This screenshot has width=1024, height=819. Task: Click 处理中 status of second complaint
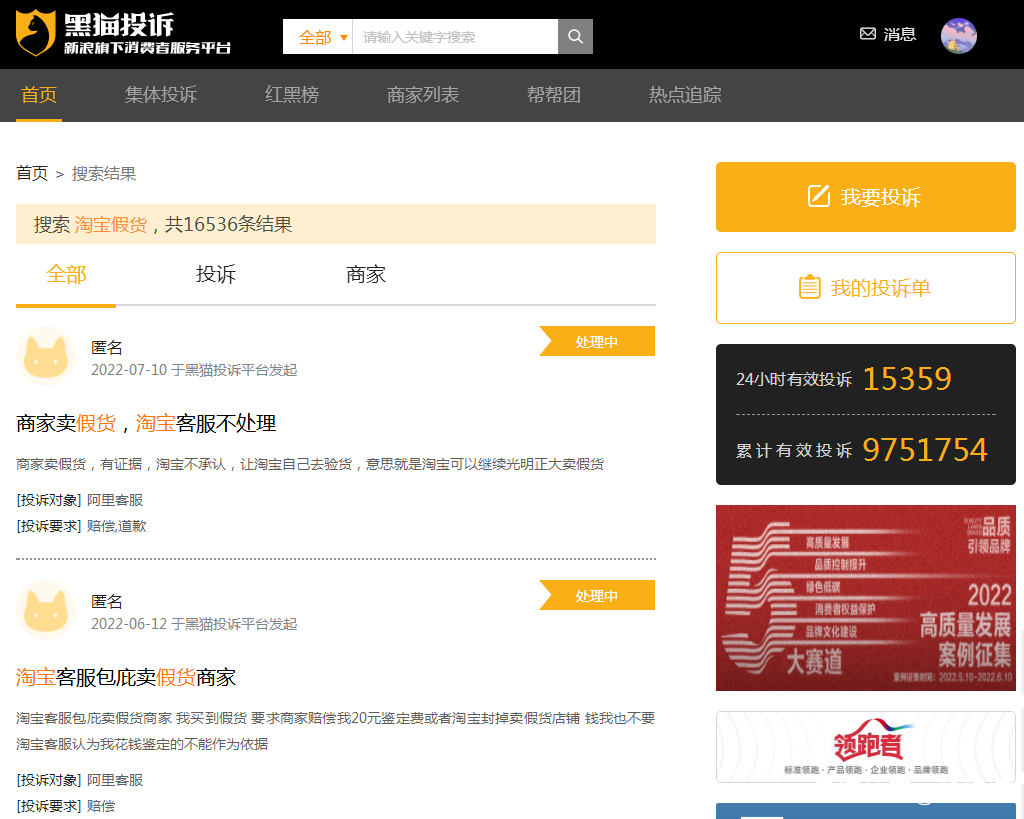pyautogui.click(x=597, y=596)
